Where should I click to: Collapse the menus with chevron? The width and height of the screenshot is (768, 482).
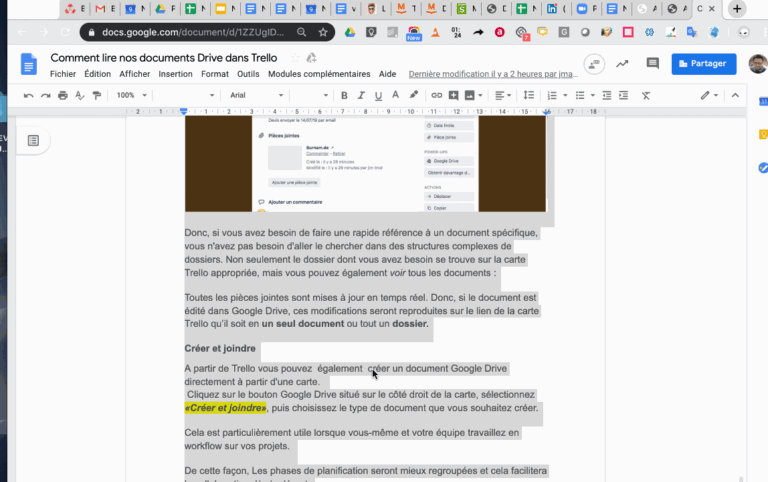[x=735, y=96]
